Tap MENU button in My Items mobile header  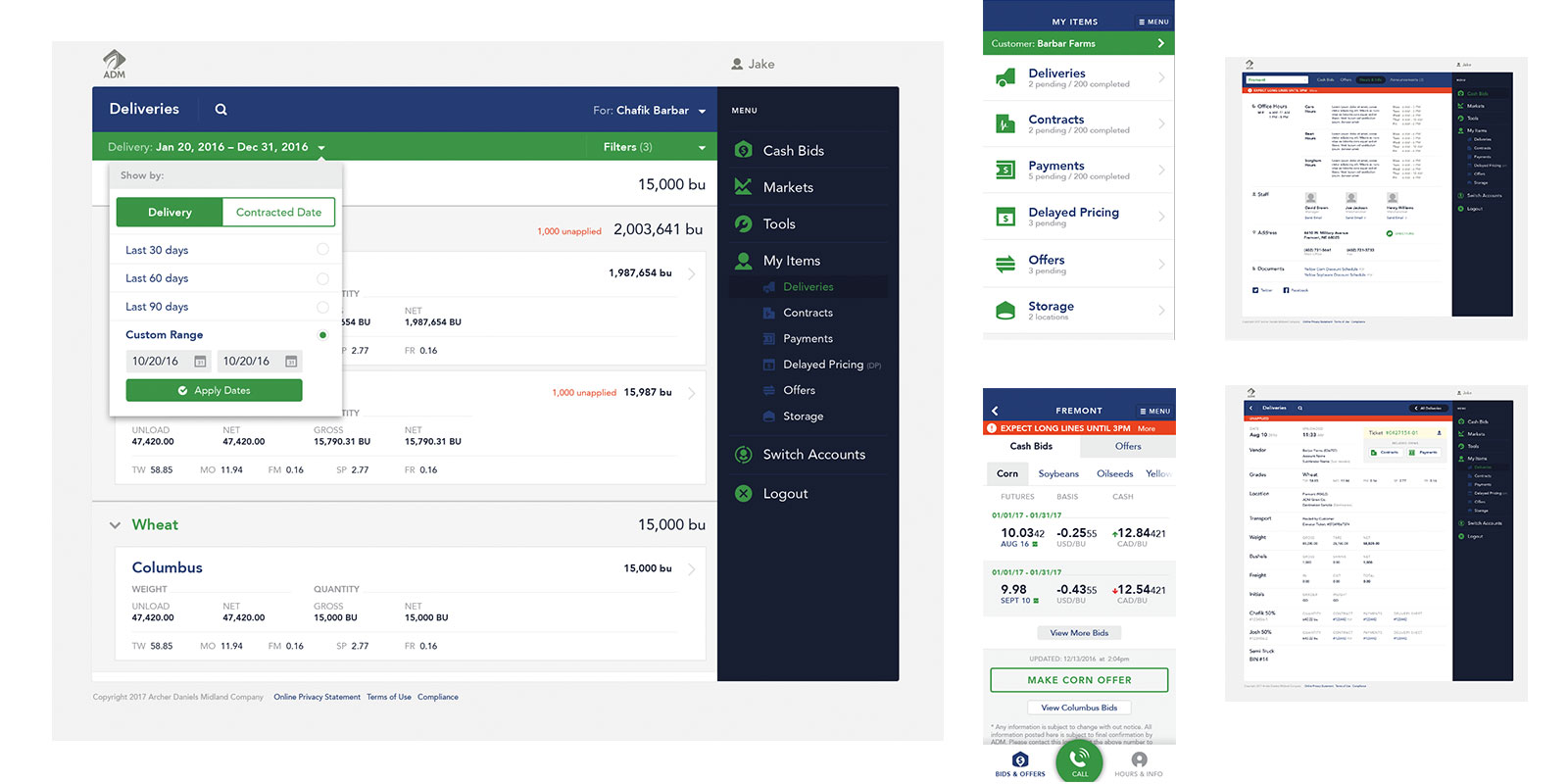click(1153, 22)
